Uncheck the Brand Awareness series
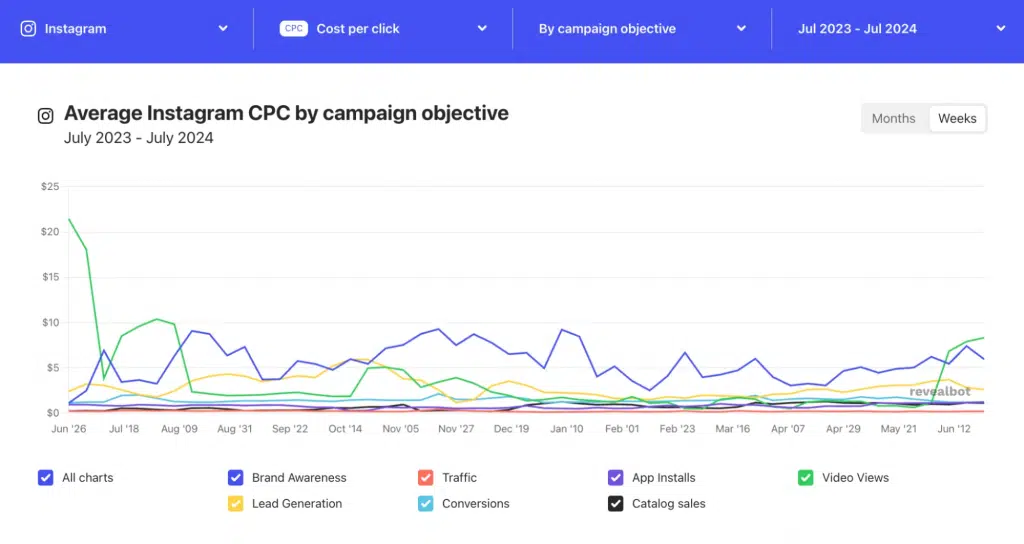This screenshot has height=544, width=1024. pyautogui.click(x=236, y=478)
